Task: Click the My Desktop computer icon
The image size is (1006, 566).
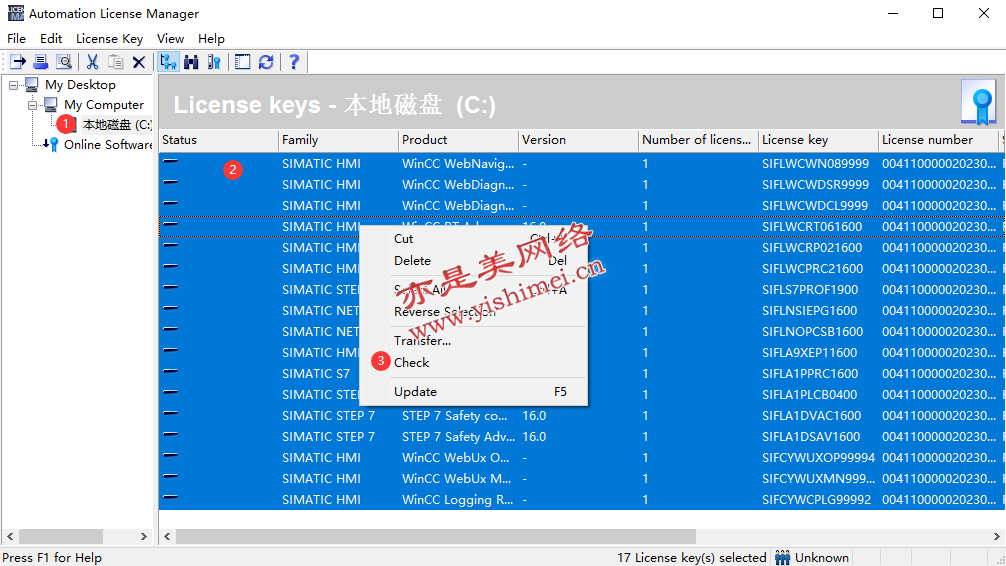Action: pos(31,85)
